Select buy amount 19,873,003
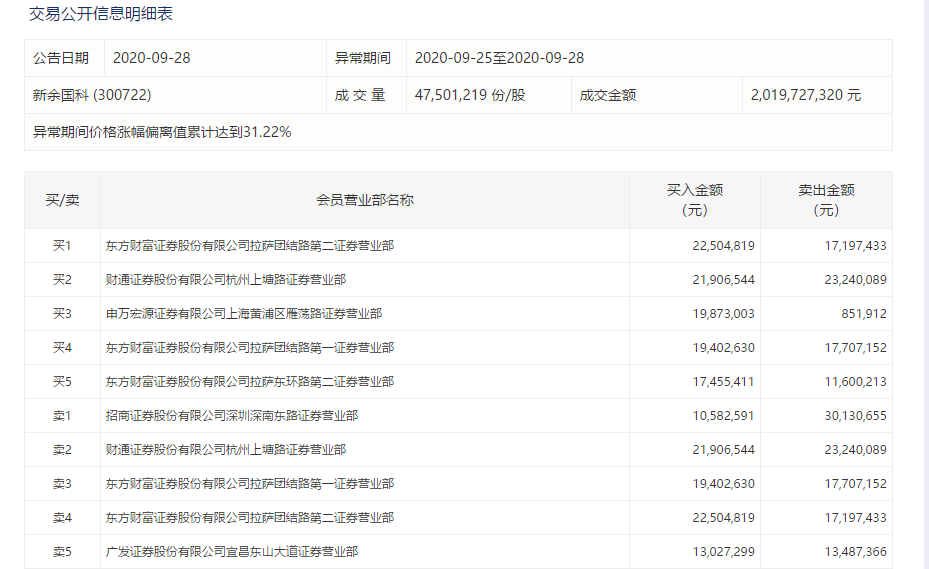Image resolution: width=929 pixels, height=569 pixels. pos(723,314)
